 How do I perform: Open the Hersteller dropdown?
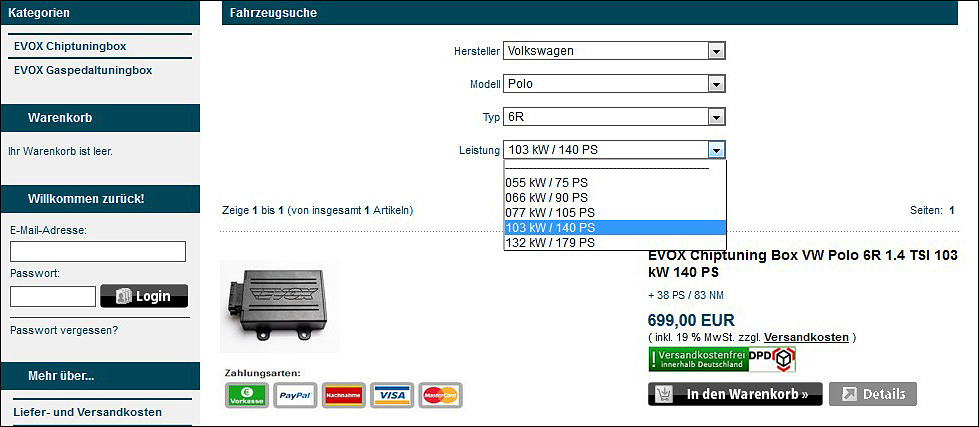click(x=614, y=51)
